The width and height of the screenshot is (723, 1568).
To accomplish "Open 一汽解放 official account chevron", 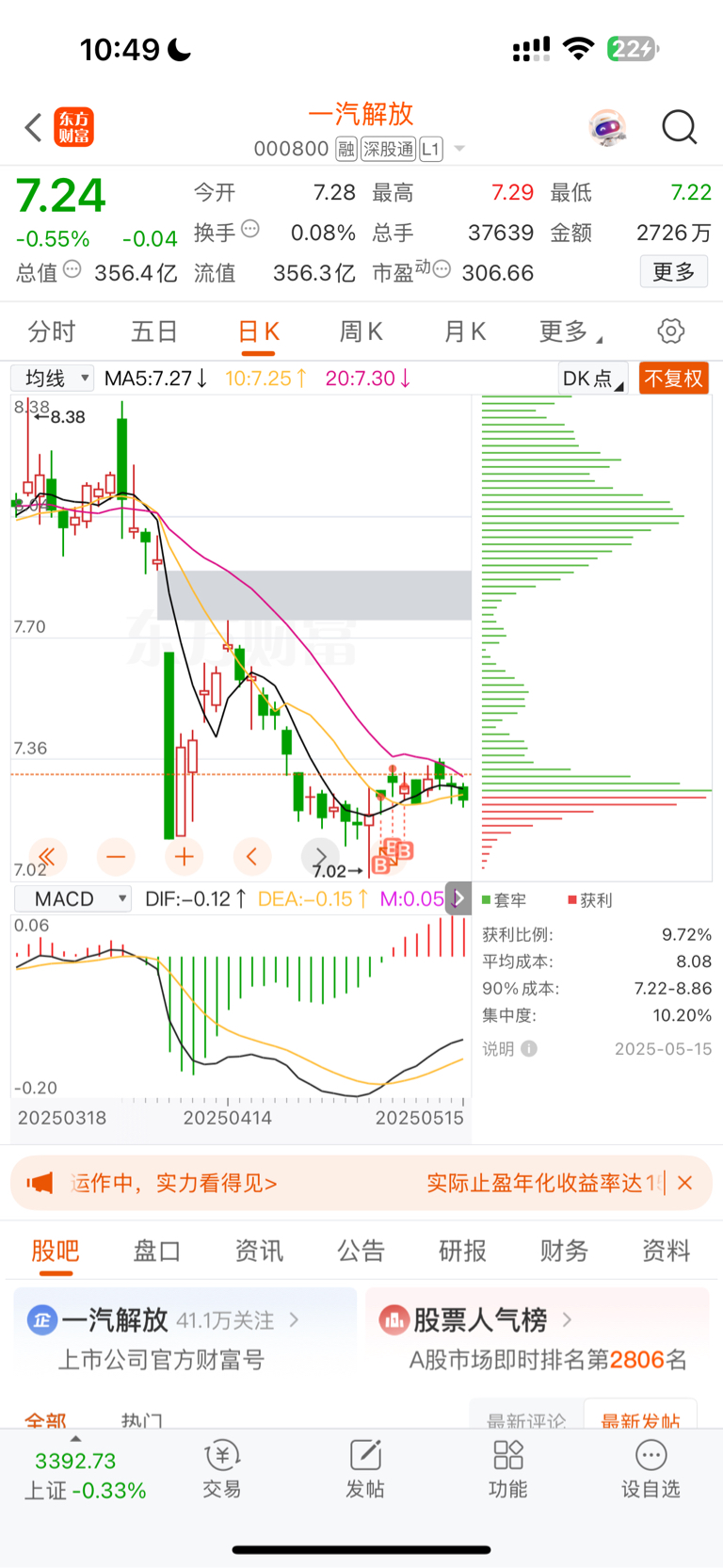I will [295, 1320].
